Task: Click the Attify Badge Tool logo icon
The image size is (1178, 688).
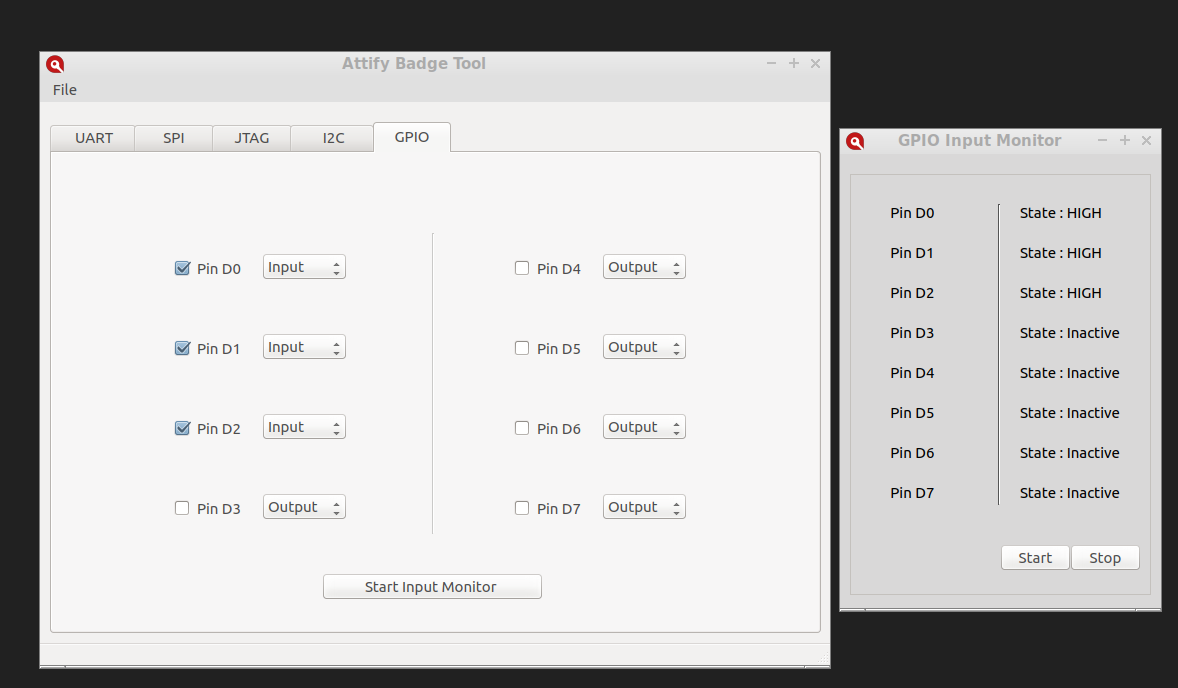Action: [x=55, y=65]
